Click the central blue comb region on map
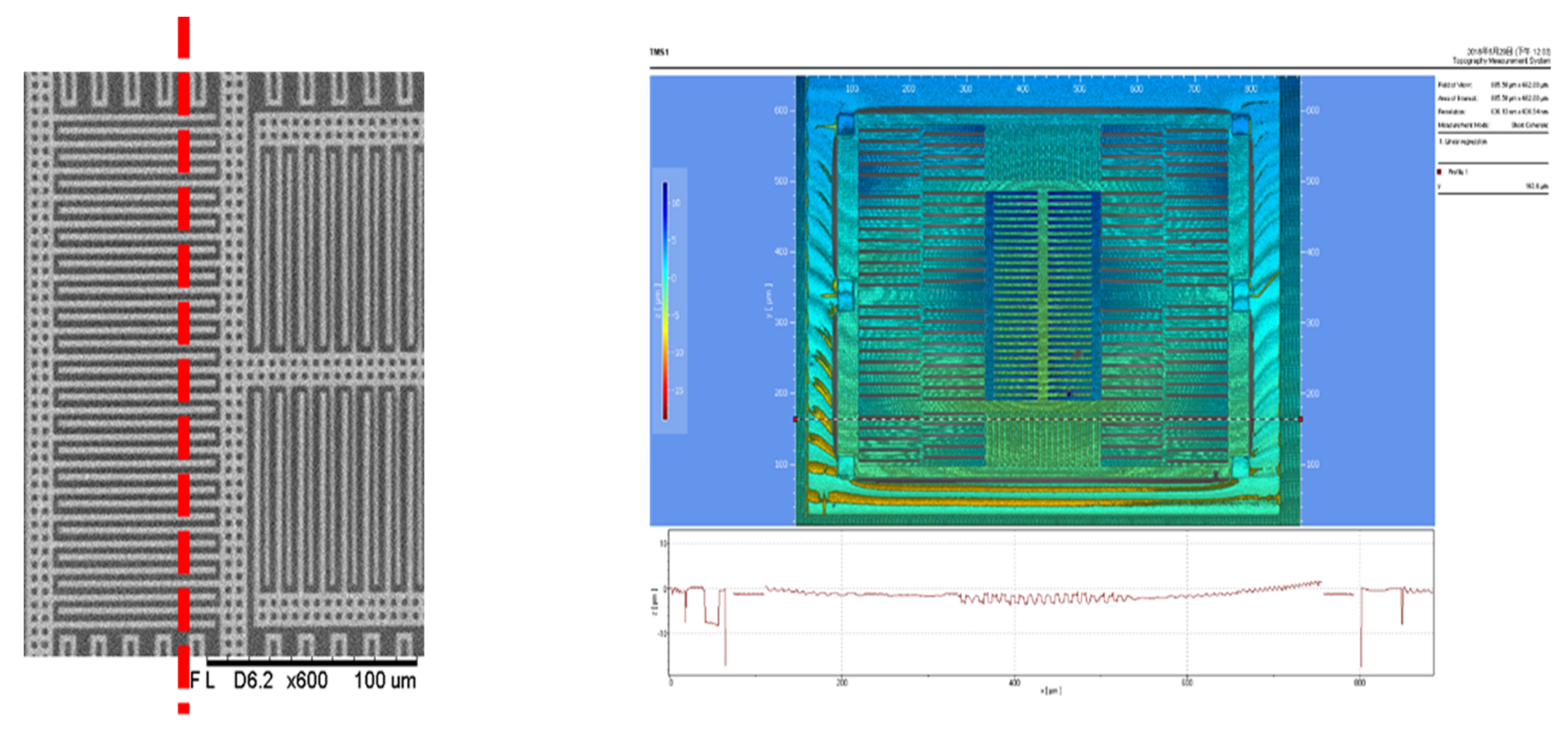 [1043, 295]
